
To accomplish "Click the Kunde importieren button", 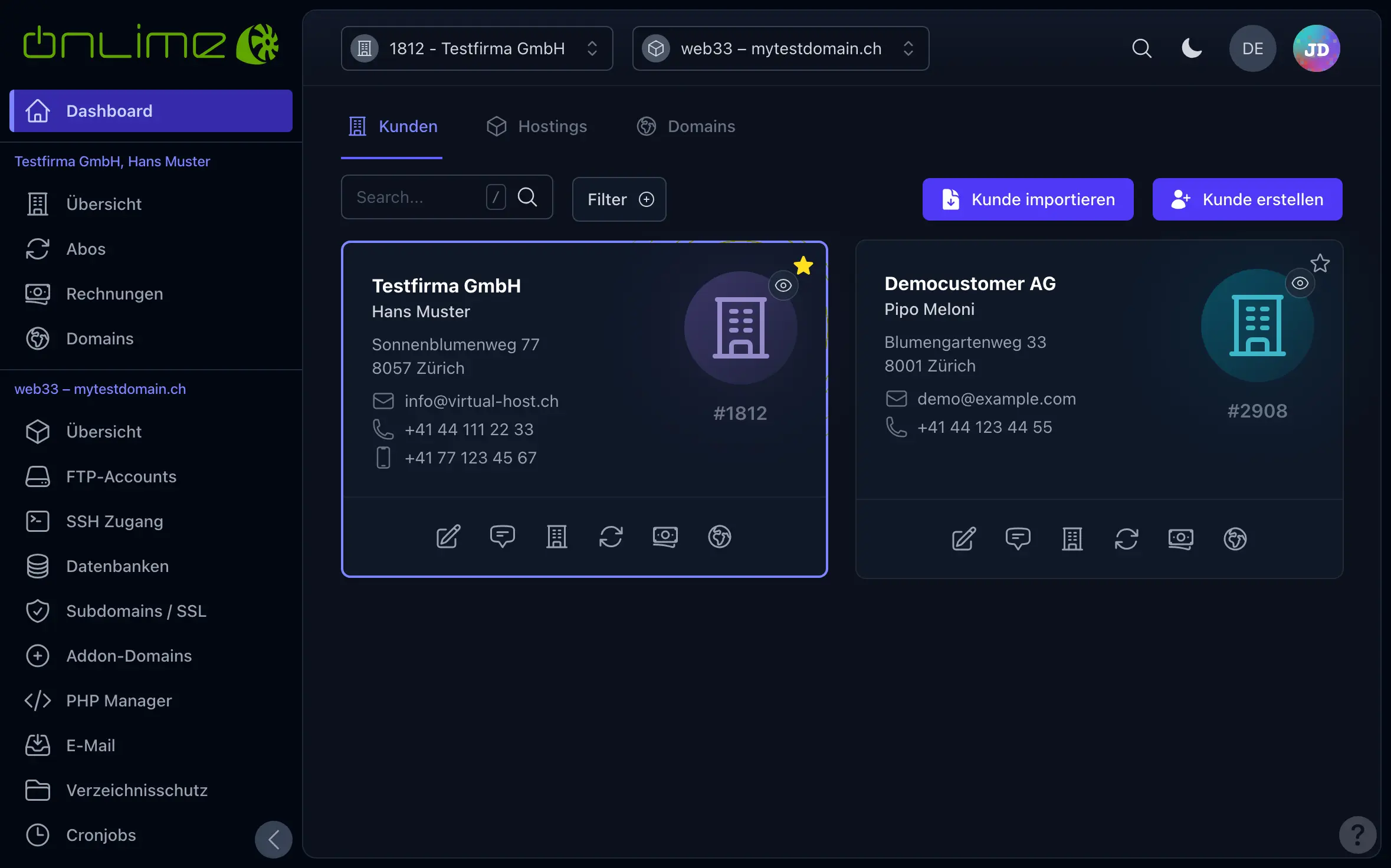I will point(1028,199).
